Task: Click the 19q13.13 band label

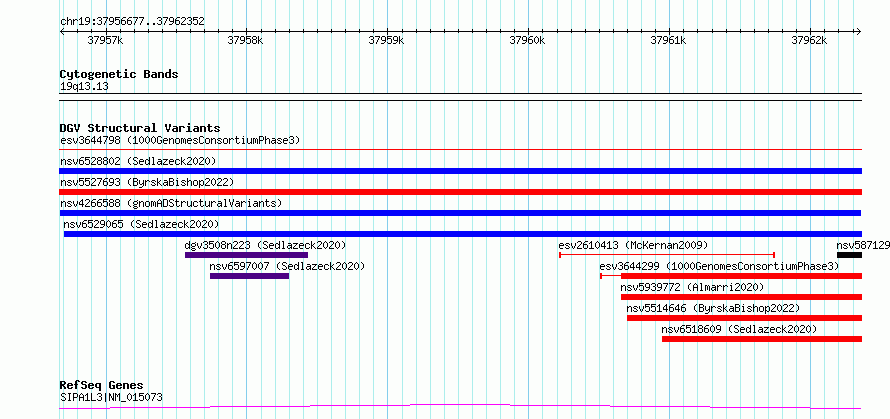Action: pos(84,87)
